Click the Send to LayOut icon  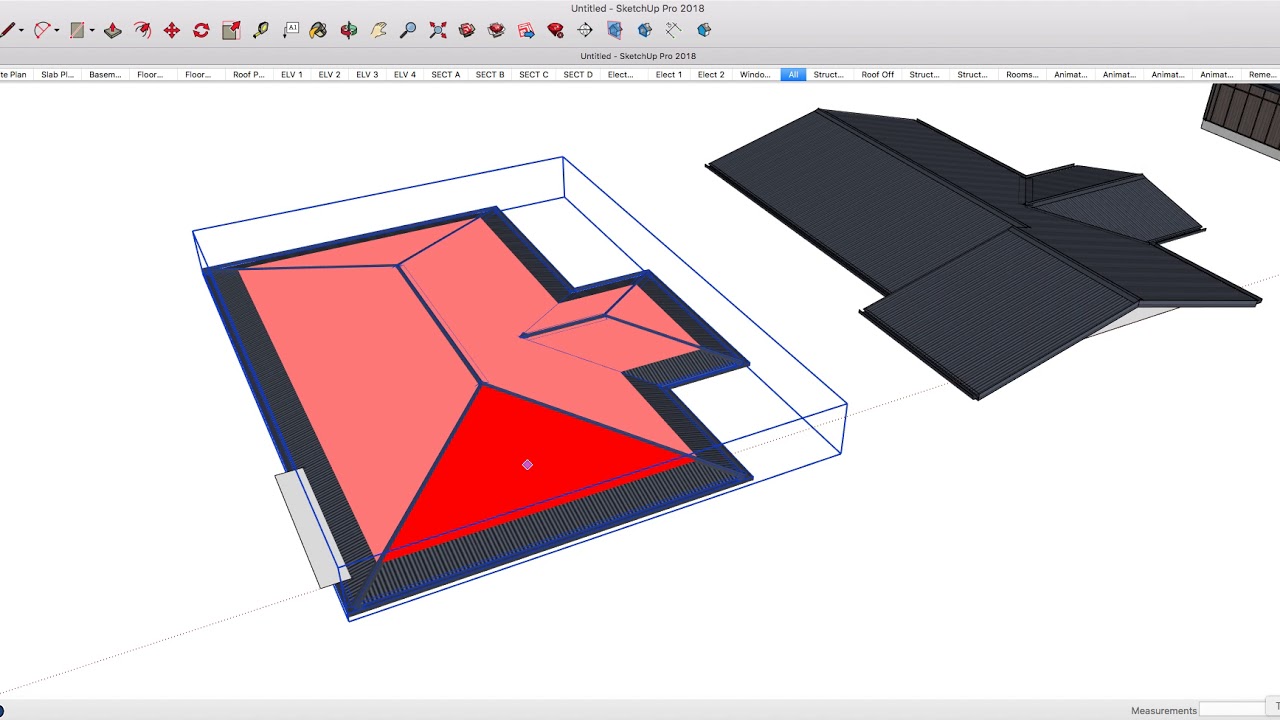point(526,31)
